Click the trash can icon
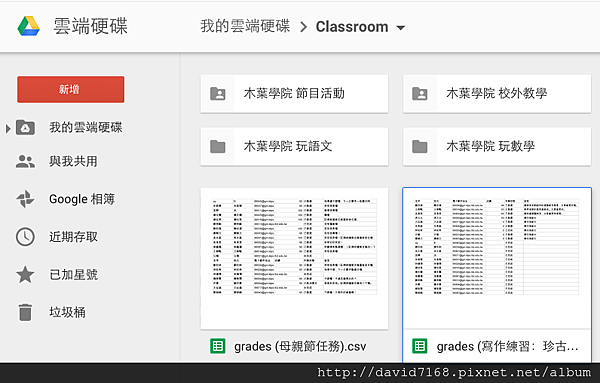This screenshot has height=383, width=600. coord(25,312)
